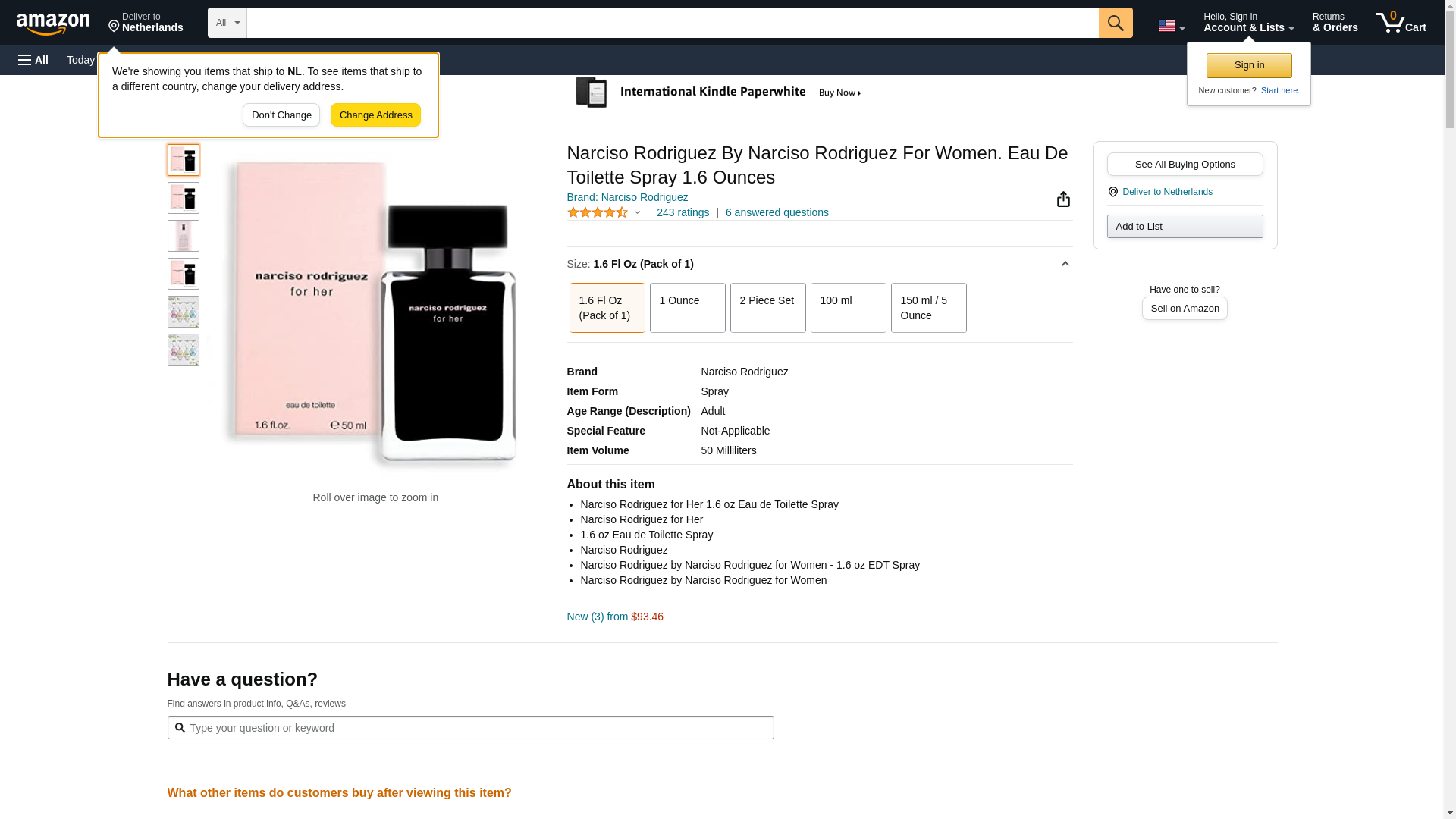Choose the 100 ml size option
The height and width of the screenshot is (819, 1456).
click(x=848, y=308)
